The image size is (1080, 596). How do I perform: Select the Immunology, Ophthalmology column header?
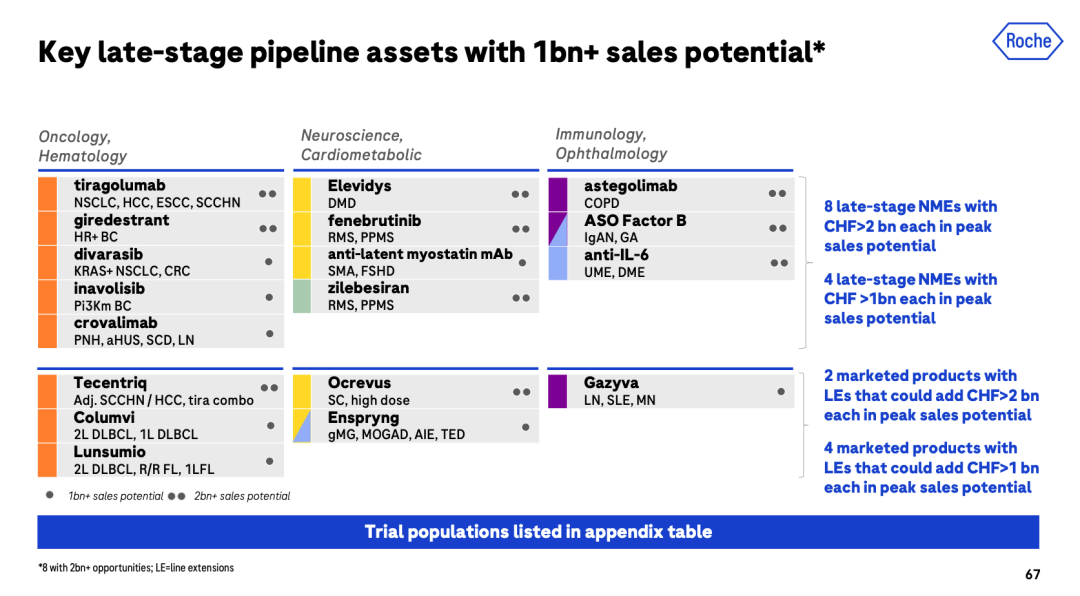(x=612, y=144)
